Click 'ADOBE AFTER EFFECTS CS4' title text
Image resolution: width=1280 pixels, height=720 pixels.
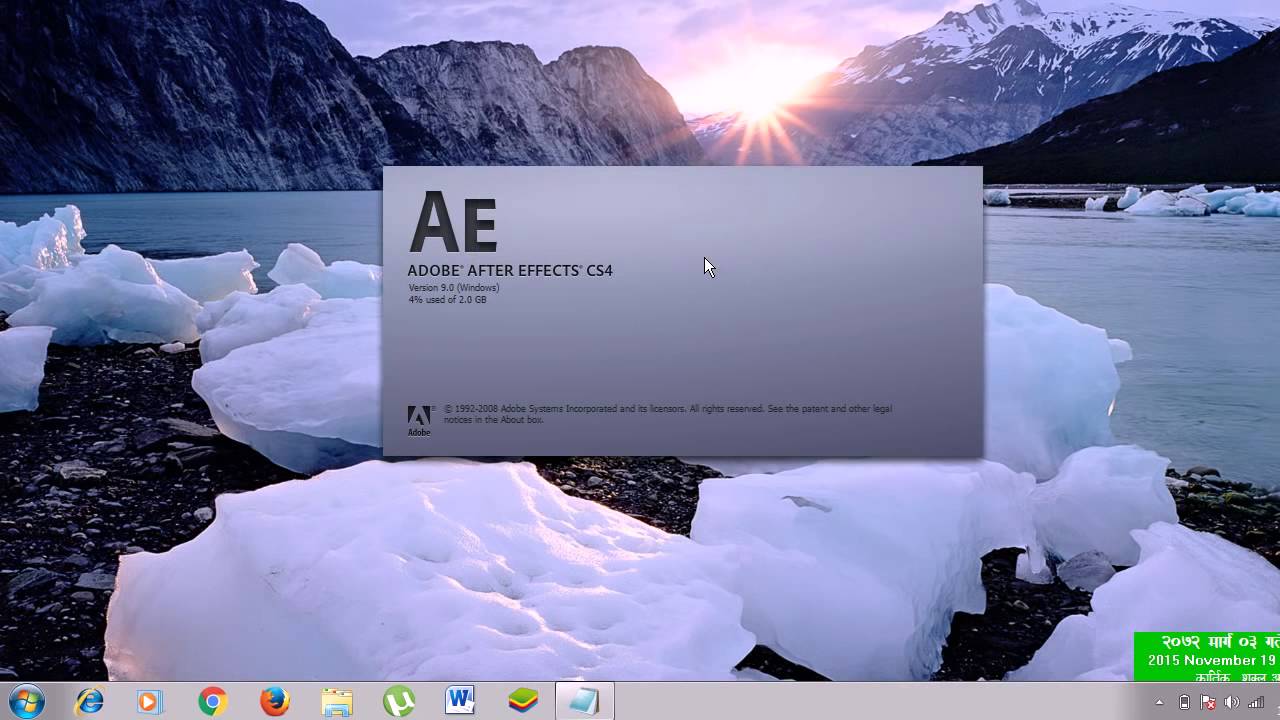(510, 270)
